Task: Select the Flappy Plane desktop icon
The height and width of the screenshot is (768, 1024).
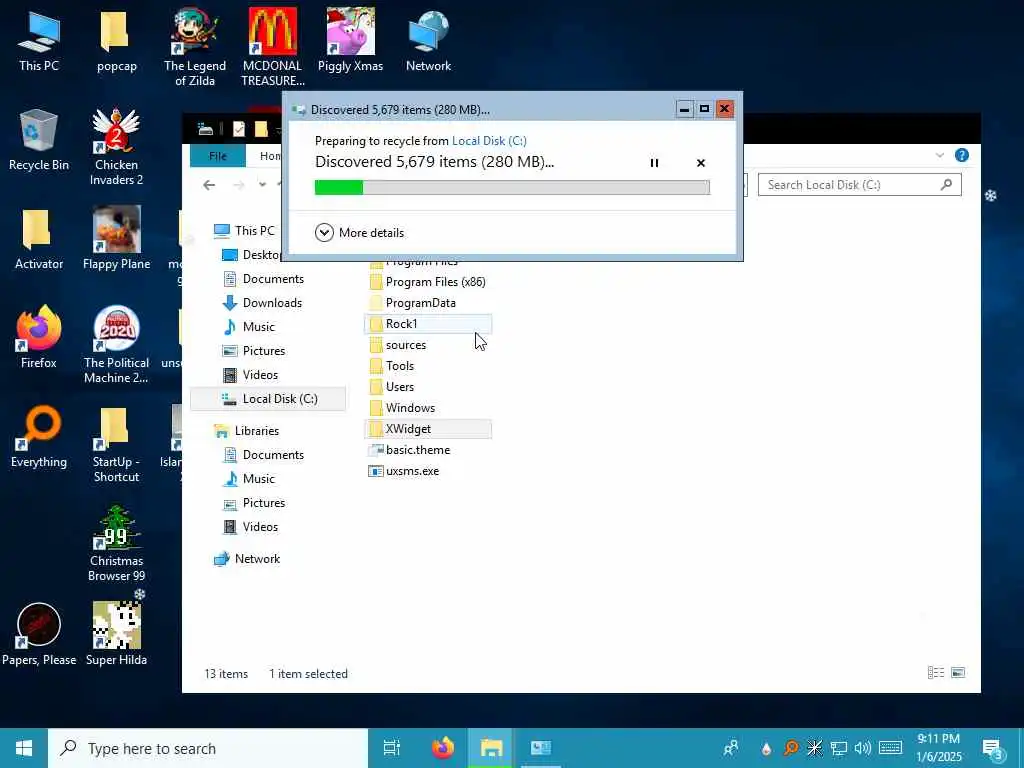Action: pyautogui.click(x=116, y=239)
